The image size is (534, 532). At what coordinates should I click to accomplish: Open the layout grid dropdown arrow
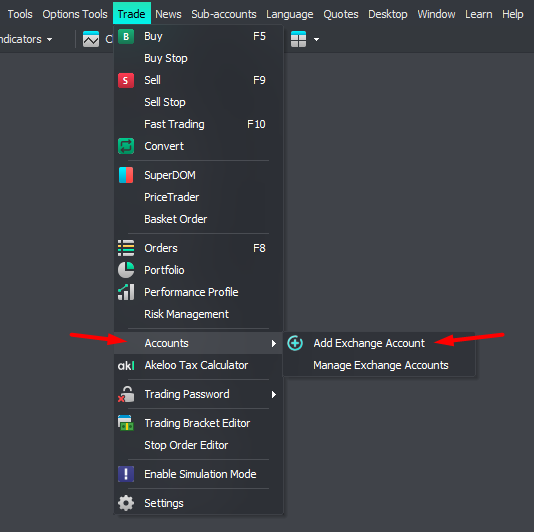click(316, 40)
